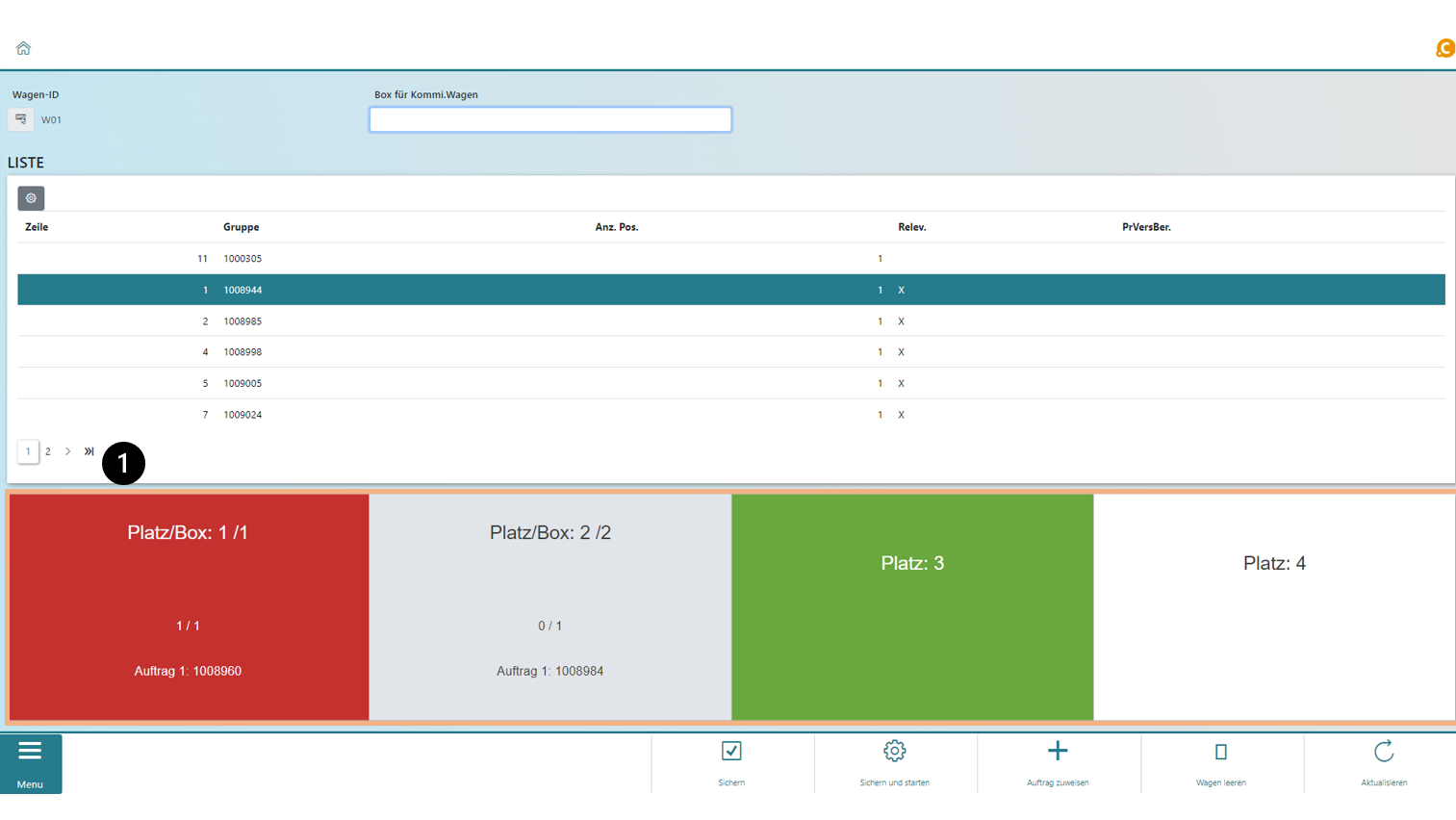The height and width of the screenshot is (820, 1456).
Task: Refresh with the Aktualisieren icon
Action: point(1384,752)
